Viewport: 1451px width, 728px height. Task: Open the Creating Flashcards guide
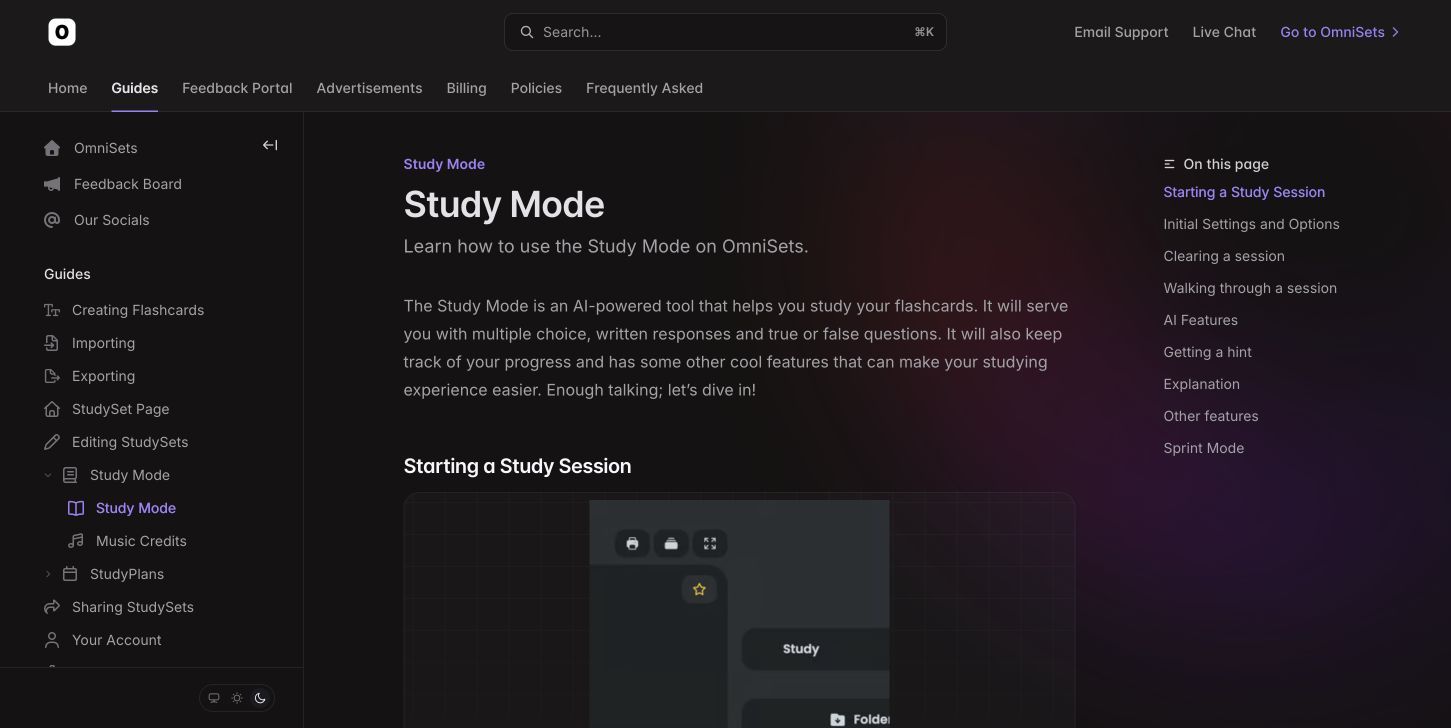[138, 310]
